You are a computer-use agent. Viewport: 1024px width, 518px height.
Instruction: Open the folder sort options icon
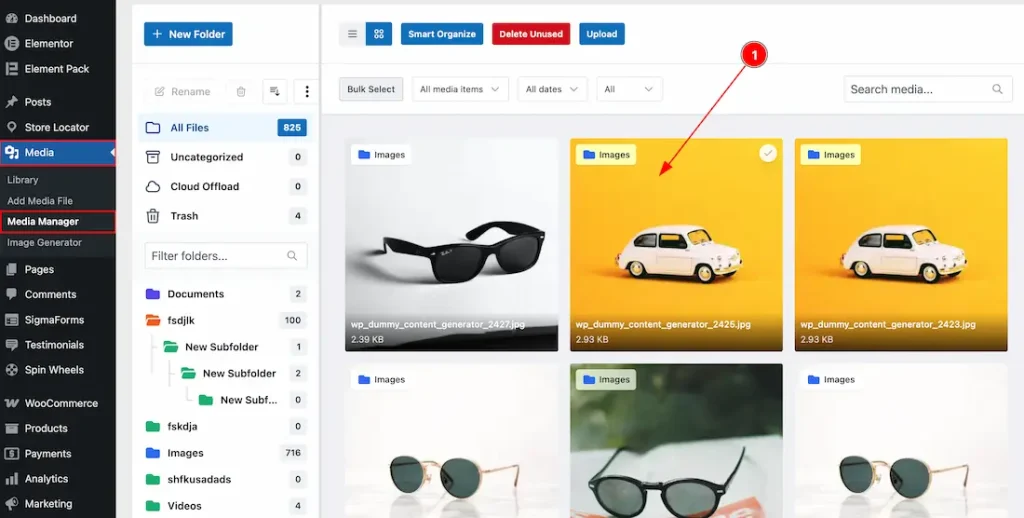275,91
